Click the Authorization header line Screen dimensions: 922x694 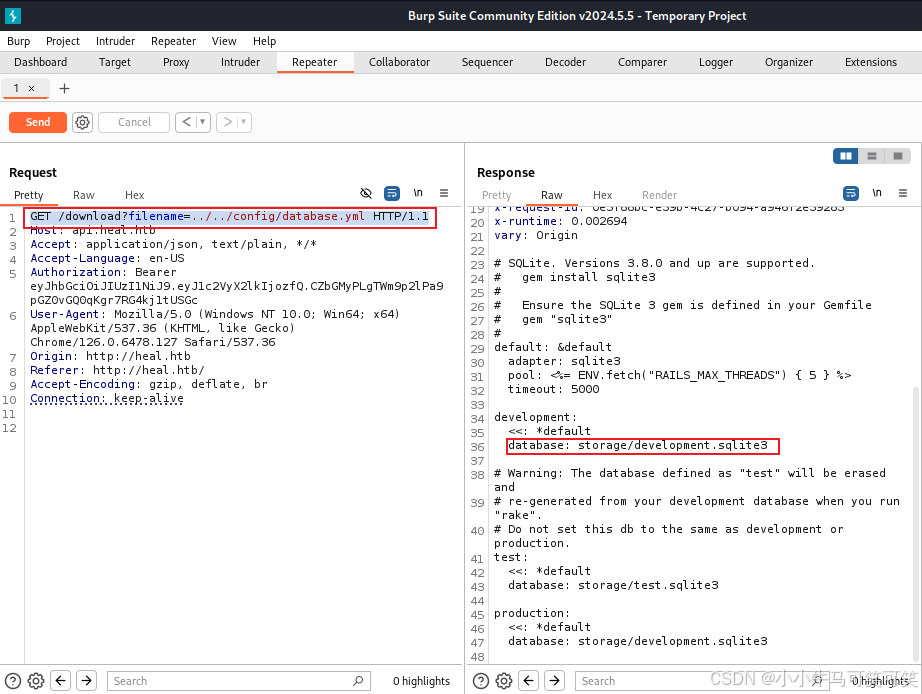coord(237,286)
